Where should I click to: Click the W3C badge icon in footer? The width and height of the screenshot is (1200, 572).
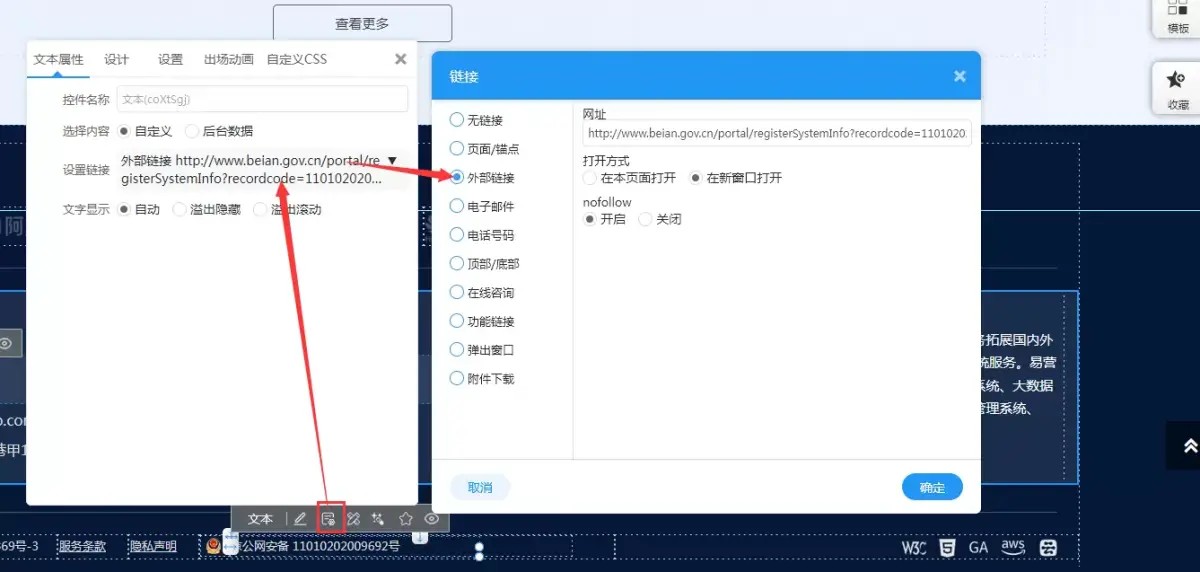915,548
